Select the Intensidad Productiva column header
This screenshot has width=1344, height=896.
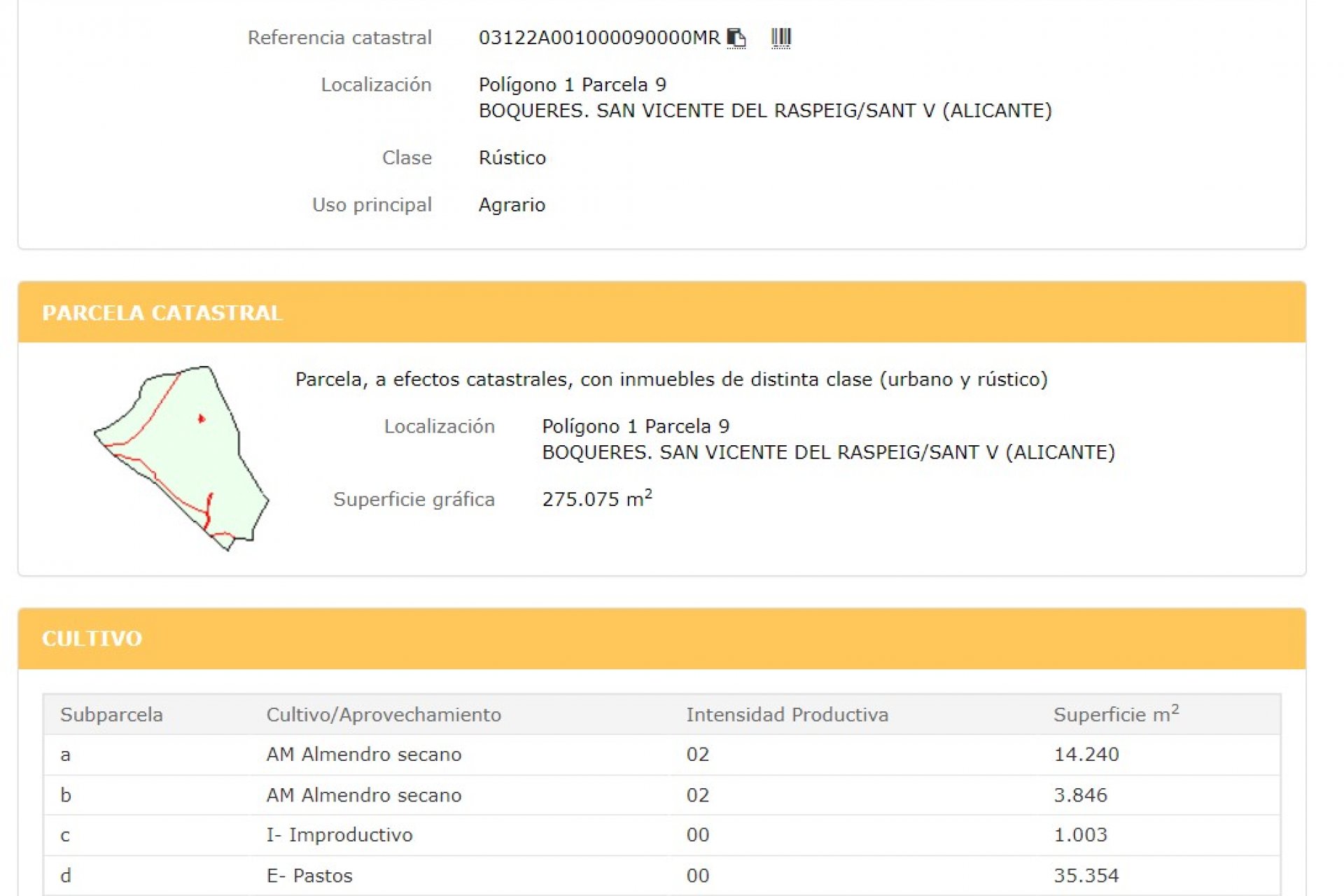pos(787,715)
